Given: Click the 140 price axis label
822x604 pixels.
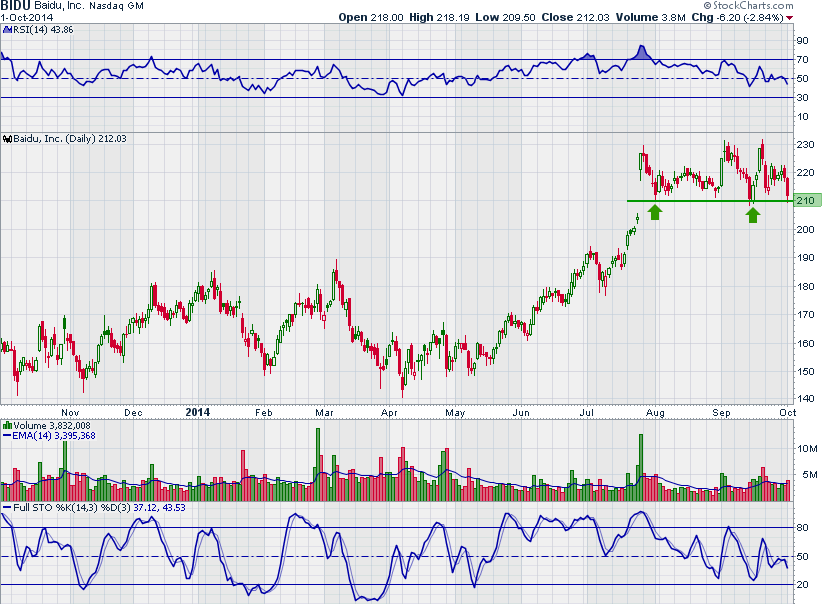Looking at the screenshot, I should pyautogui.click(x=805, y=399).
